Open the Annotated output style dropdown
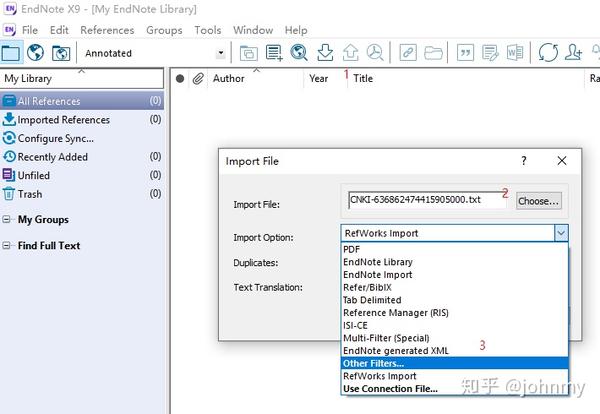The image size is (600, 414). pos(220,53)
